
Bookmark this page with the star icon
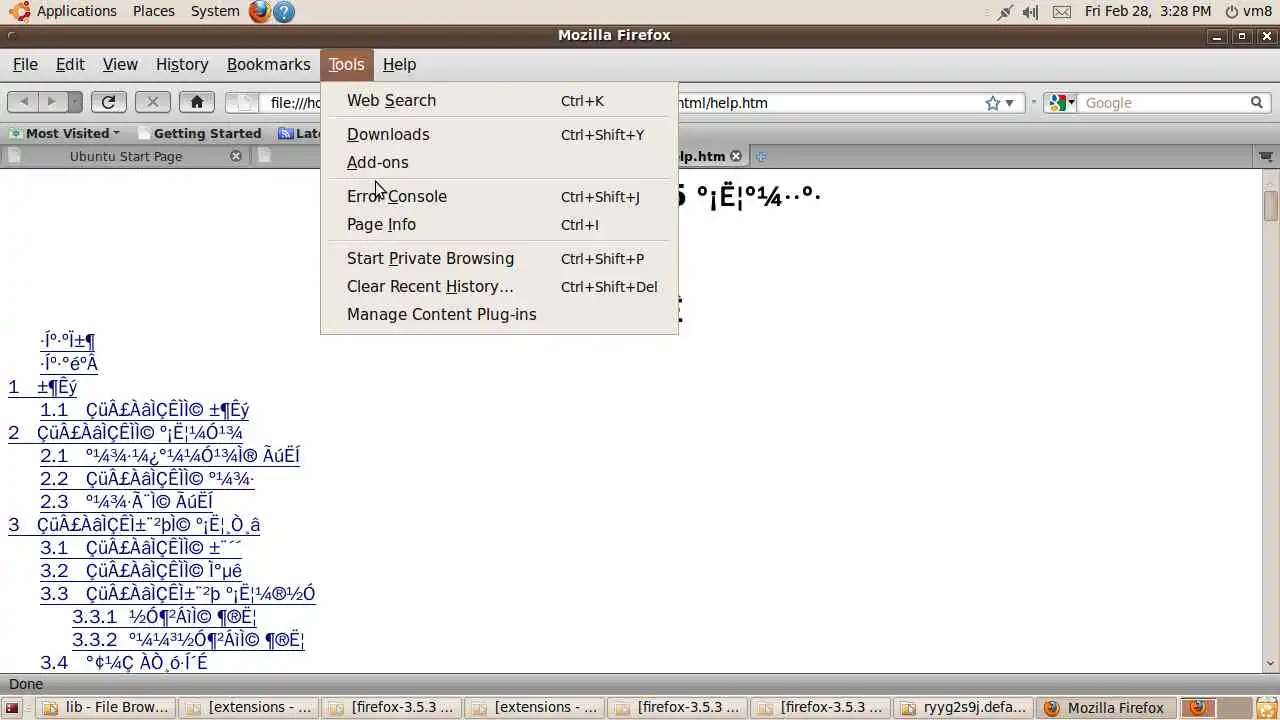click(x=992, y=103)
